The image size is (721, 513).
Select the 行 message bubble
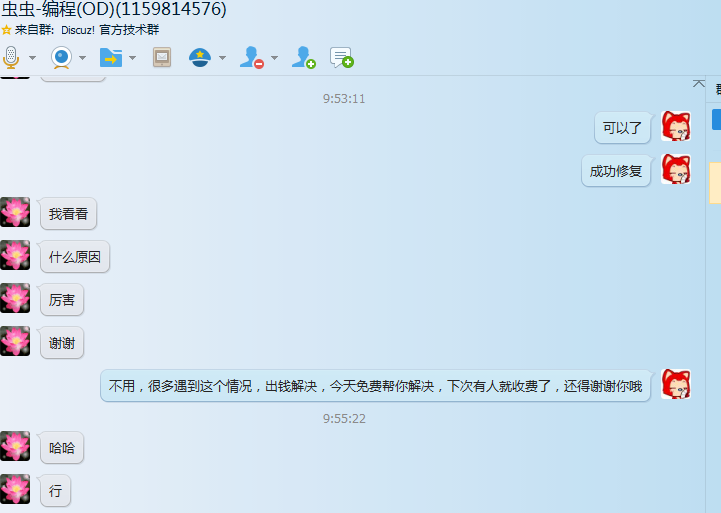[55, 491]
